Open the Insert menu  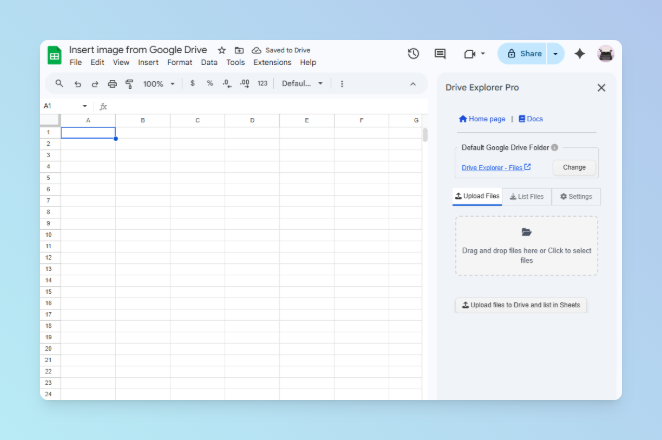148,62
